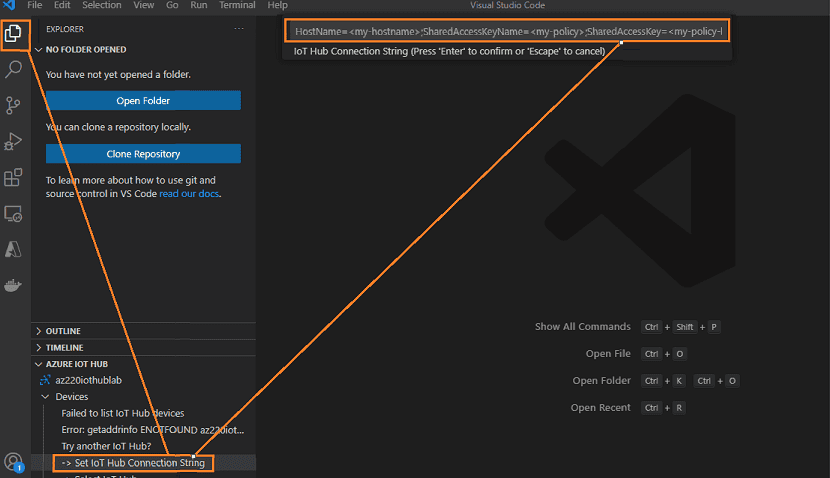The width and height of the screenshot is (830, 478).
Task: Click the az220iothublab hub icon
Action: point(45,380)
